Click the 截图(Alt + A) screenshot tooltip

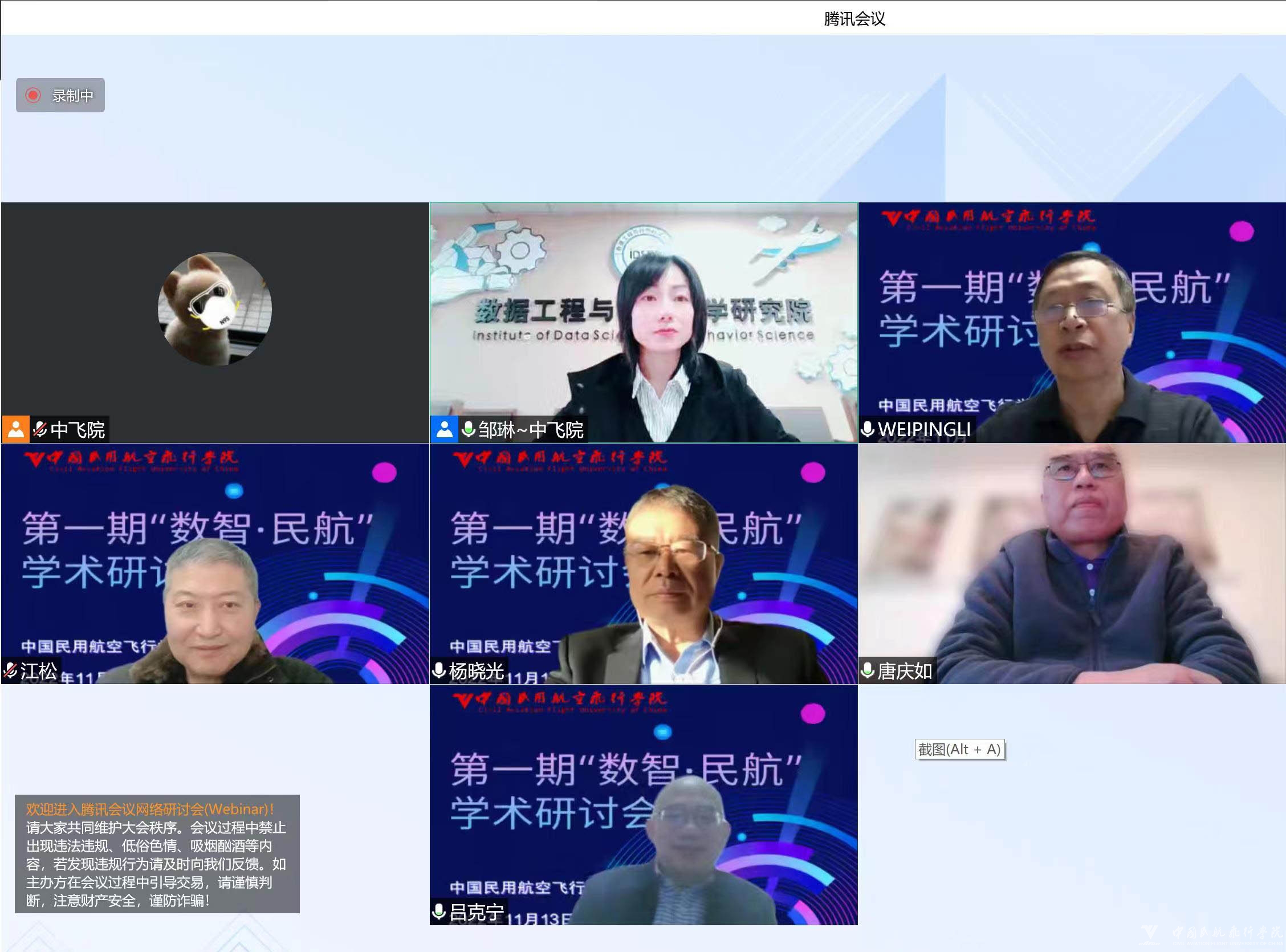coord(960,749)
